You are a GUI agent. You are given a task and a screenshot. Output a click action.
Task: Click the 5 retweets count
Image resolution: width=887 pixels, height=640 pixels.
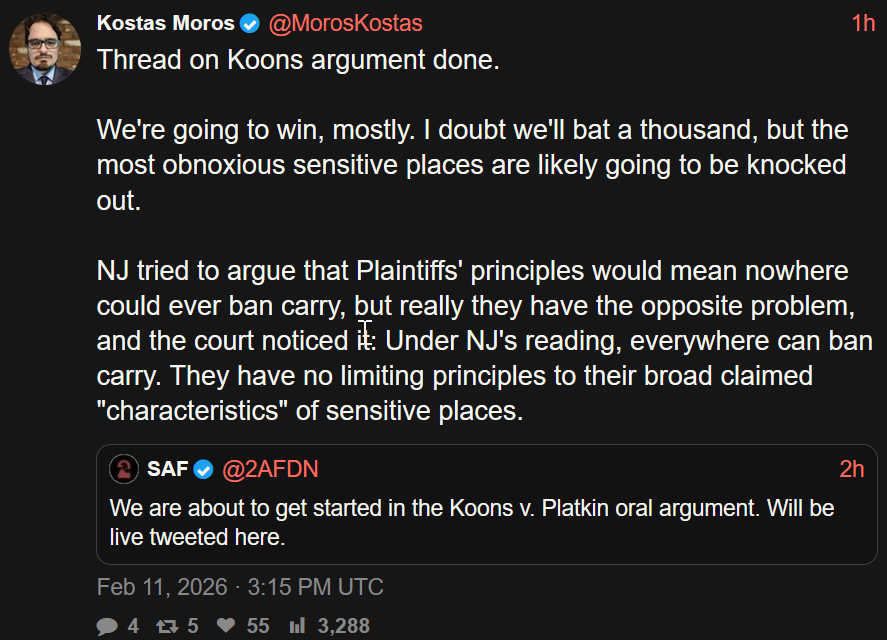pyautogui.click(x=193, y=626)
